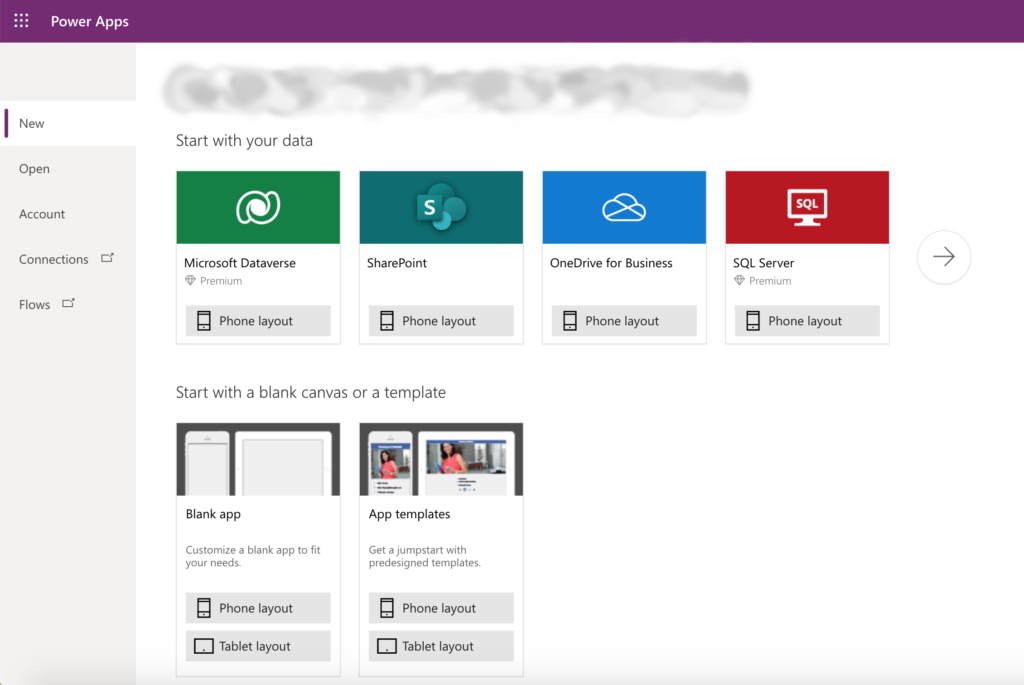Choose Phone layout for Blank app
Image resolution: width=1024 pixels, height=685 pixels.
[258, 608]
